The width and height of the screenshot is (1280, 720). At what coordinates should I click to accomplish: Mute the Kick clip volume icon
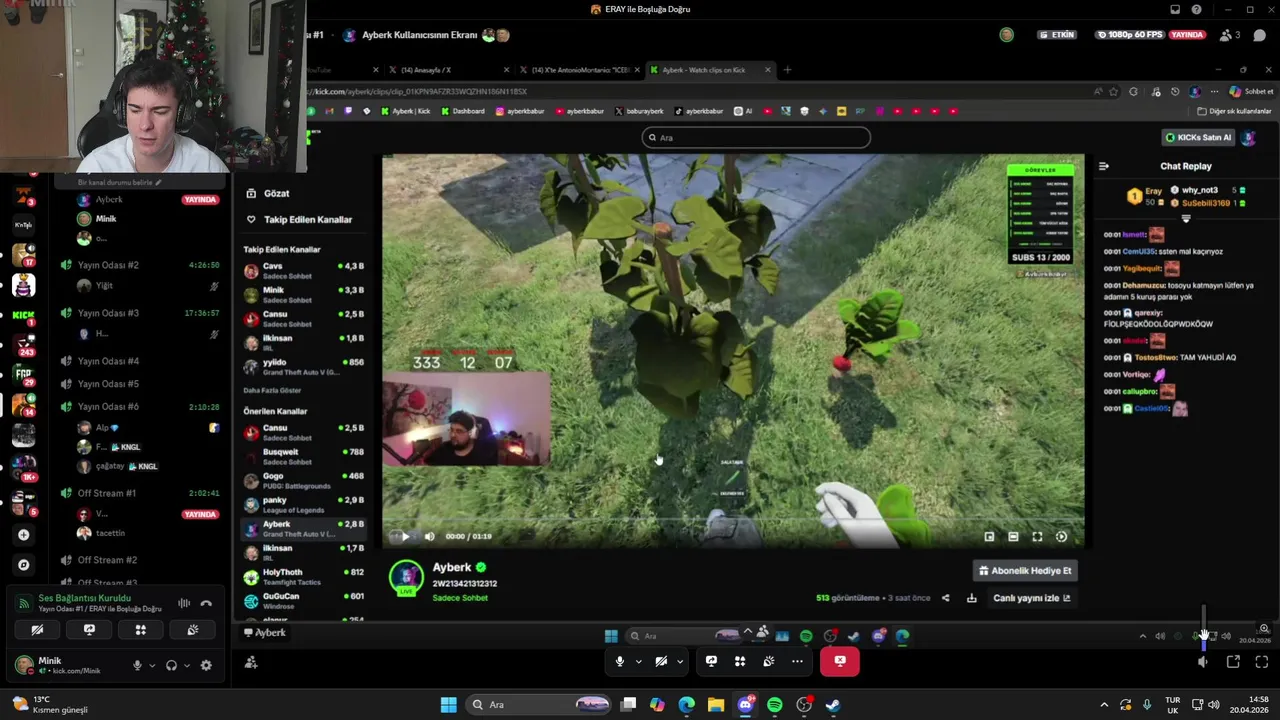430,536
